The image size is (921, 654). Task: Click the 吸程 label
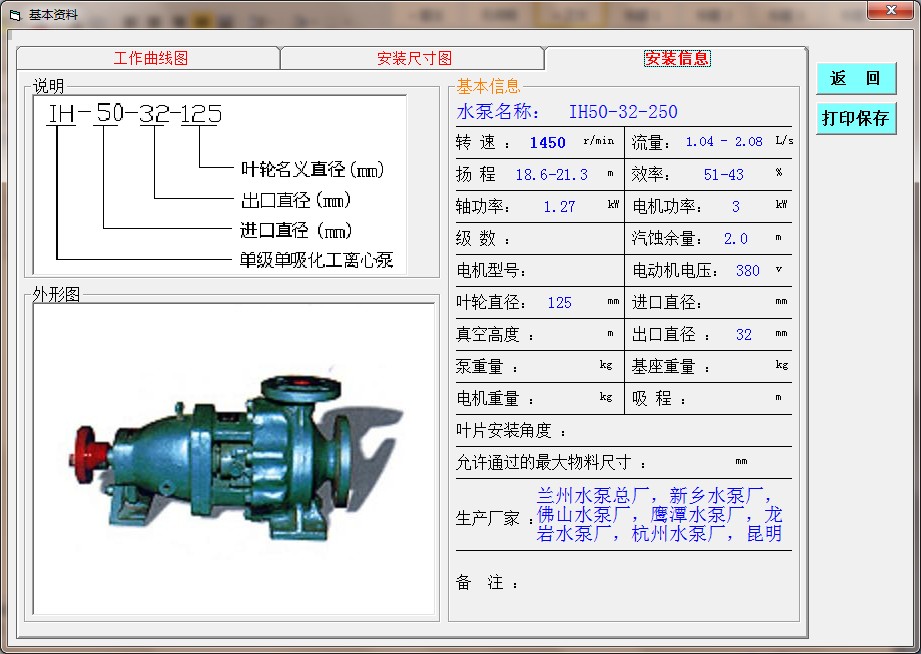(x=659, y=398)
